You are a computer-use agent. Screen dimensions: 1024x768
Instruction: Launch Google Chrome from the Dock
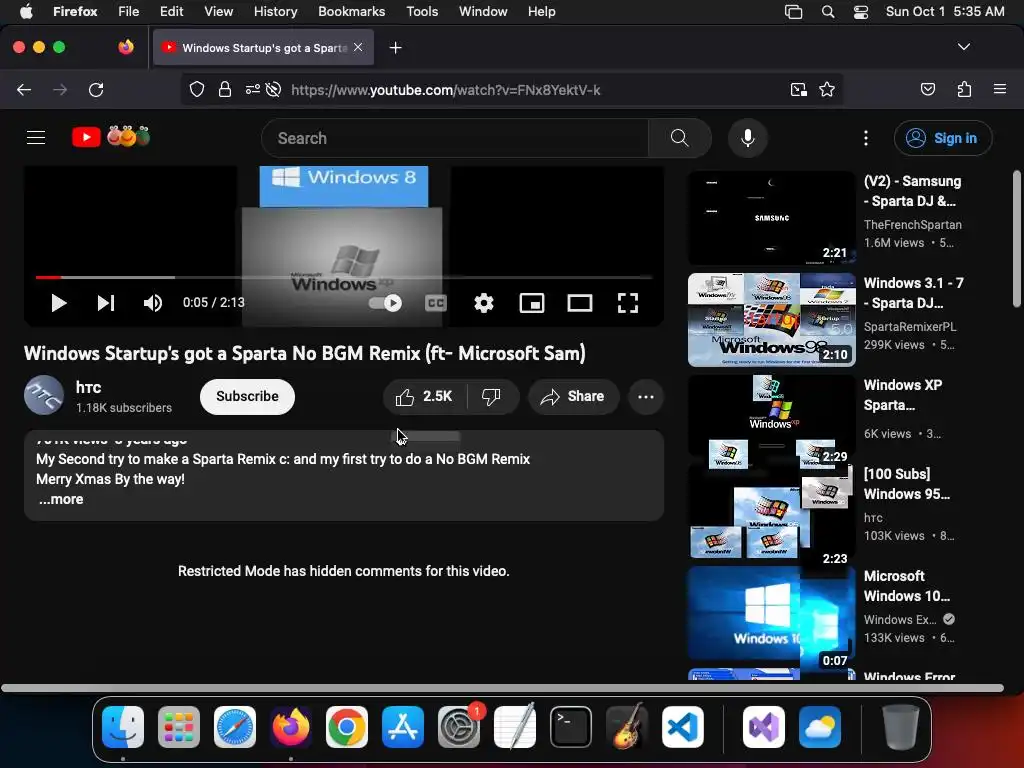[x=346, y=727]
